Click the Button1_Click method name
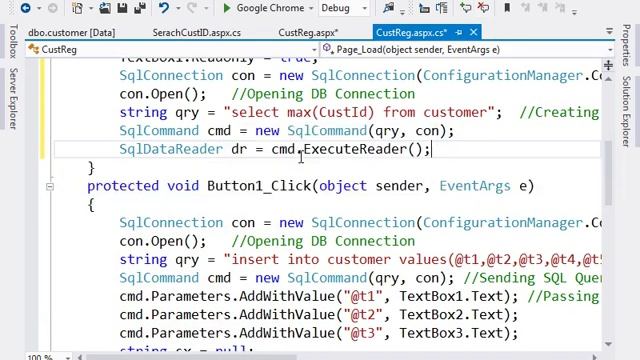640x360 pixels. [x=259, y=186]
